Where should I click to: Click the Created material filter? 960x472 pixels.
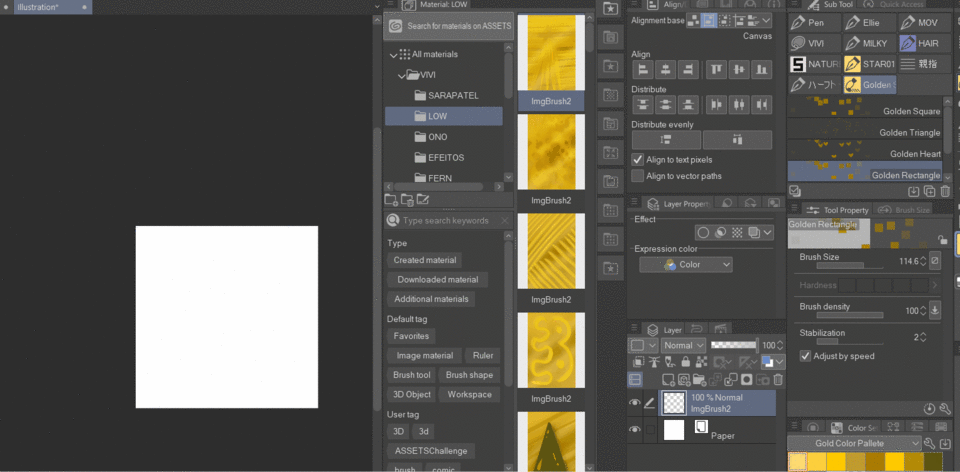tap(425, 260)
